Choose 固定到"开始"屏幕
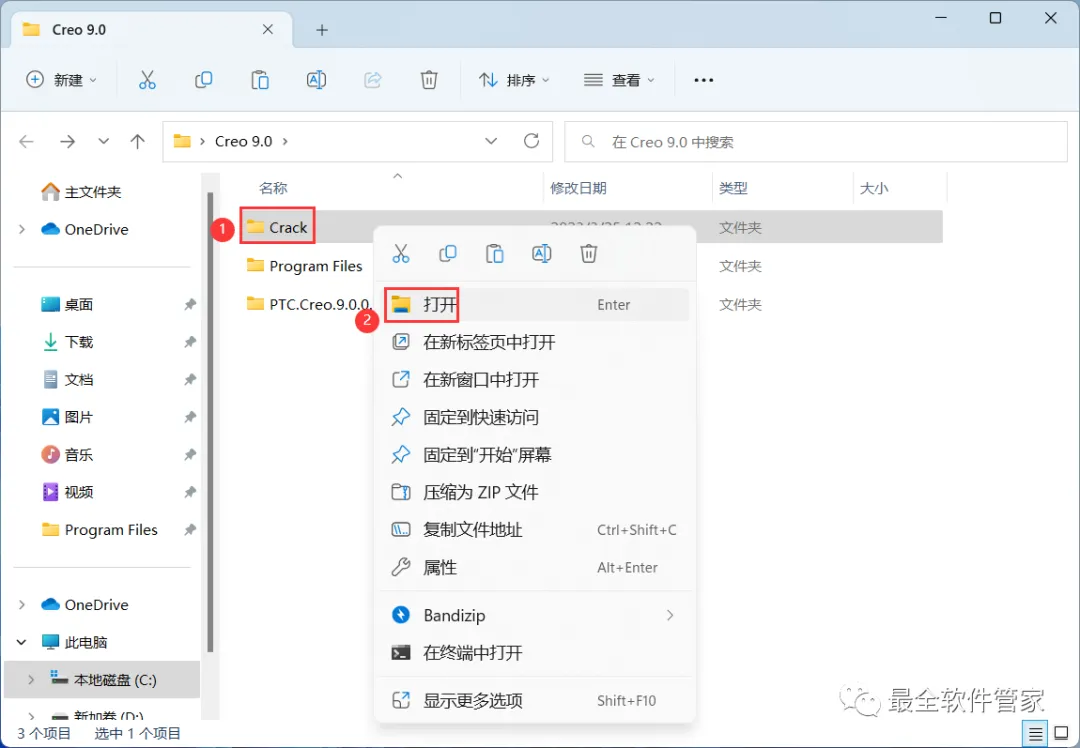 tap(534, 455)
